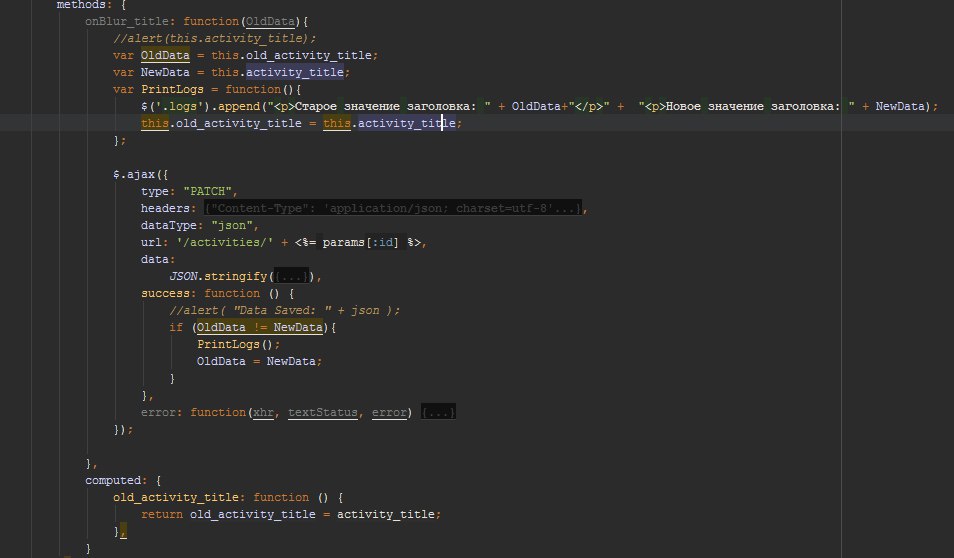Place caret in commented alert(this.activity_title) line
This screenshot has width=954, height=558.
215,38
